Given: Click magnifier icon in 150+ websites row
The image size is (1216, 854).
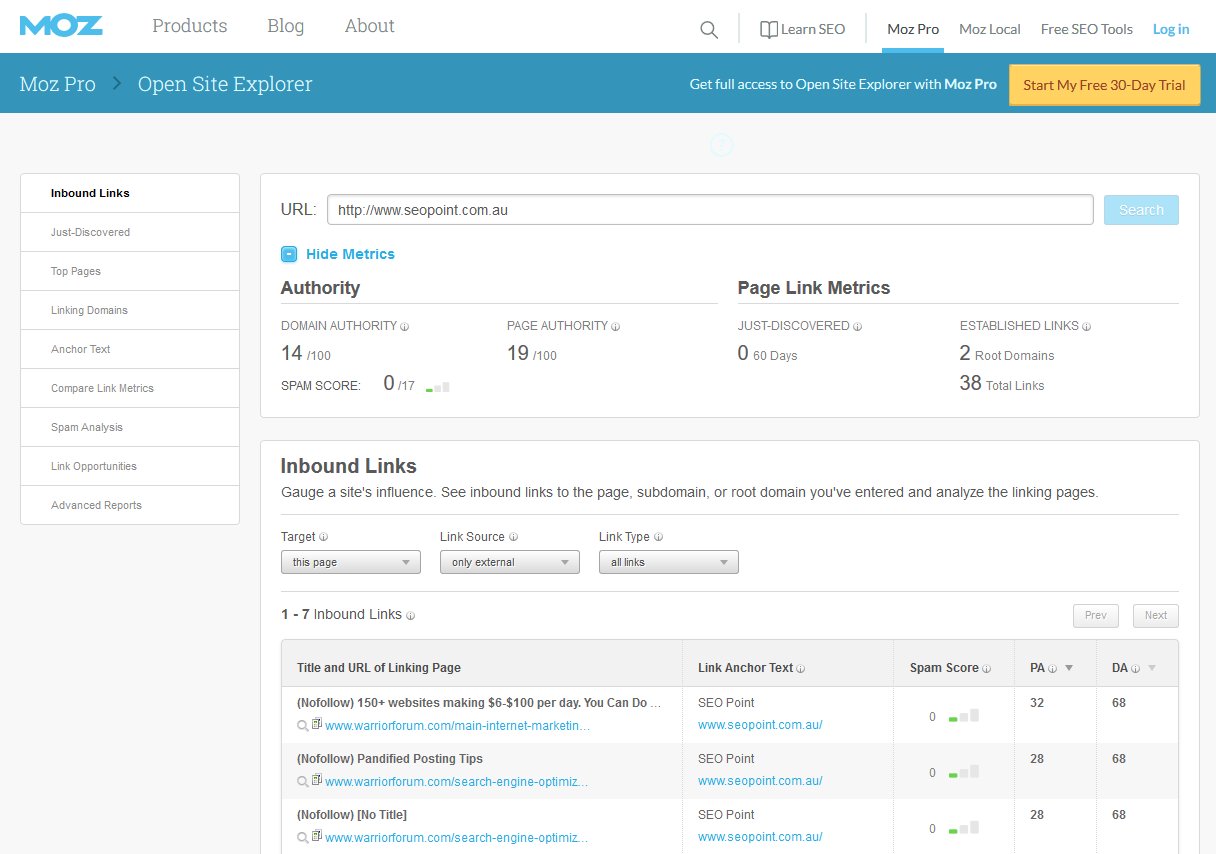Looking at the screenshot, I should tap(302, 726).
